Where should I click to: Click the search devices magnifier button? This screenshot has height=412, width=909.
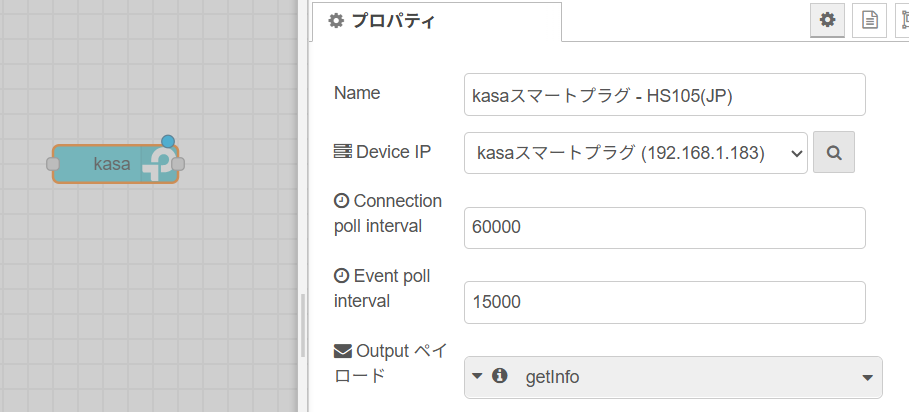(x=834, y=152)
